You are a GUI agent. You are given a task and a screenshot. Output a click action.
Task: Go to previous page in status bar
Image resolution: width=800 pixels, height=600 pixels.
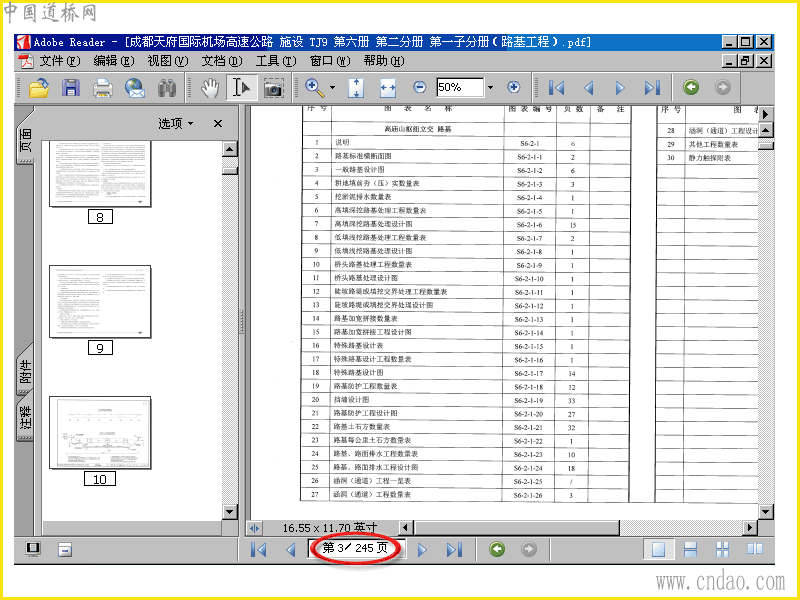click(x=291, y=549)
